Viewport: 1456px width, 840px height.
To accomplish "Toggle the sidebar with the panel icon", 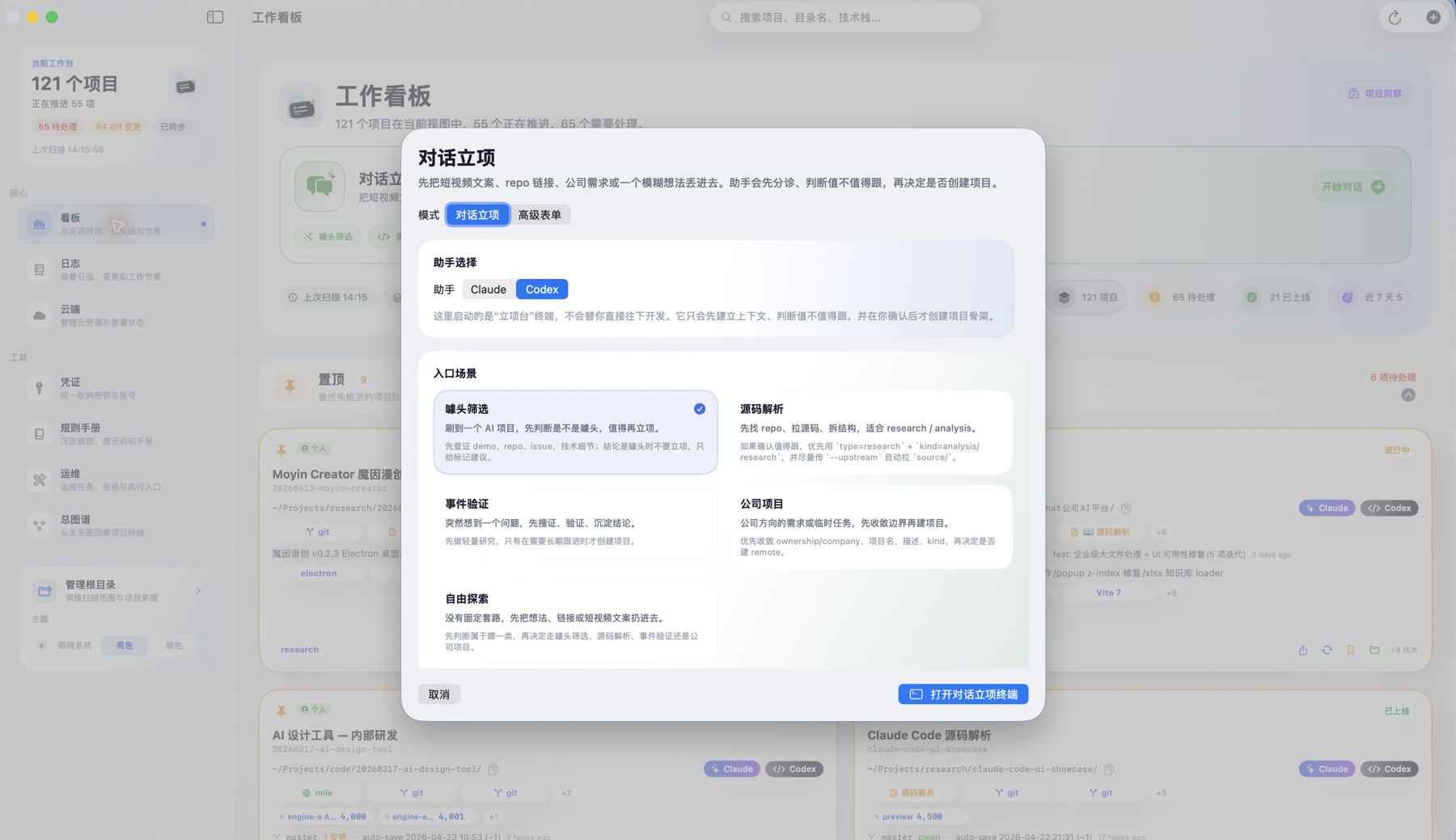I will [215, 16].
